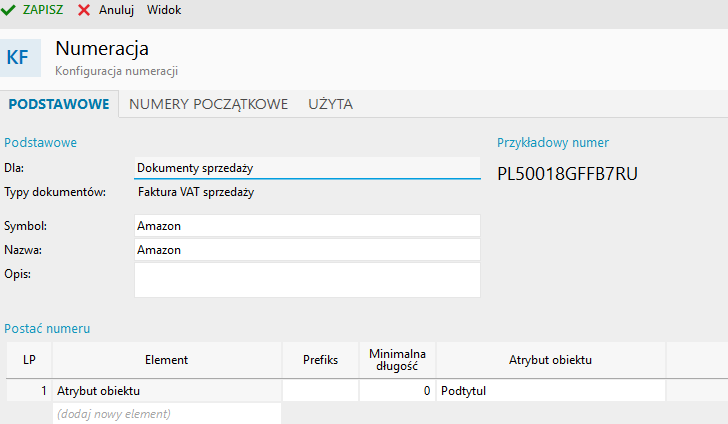Image resolution: width=728 pixels, height=424 pixels.
Task: Click the green Zapisz checkmark icon
Action: tap(9, 10)
